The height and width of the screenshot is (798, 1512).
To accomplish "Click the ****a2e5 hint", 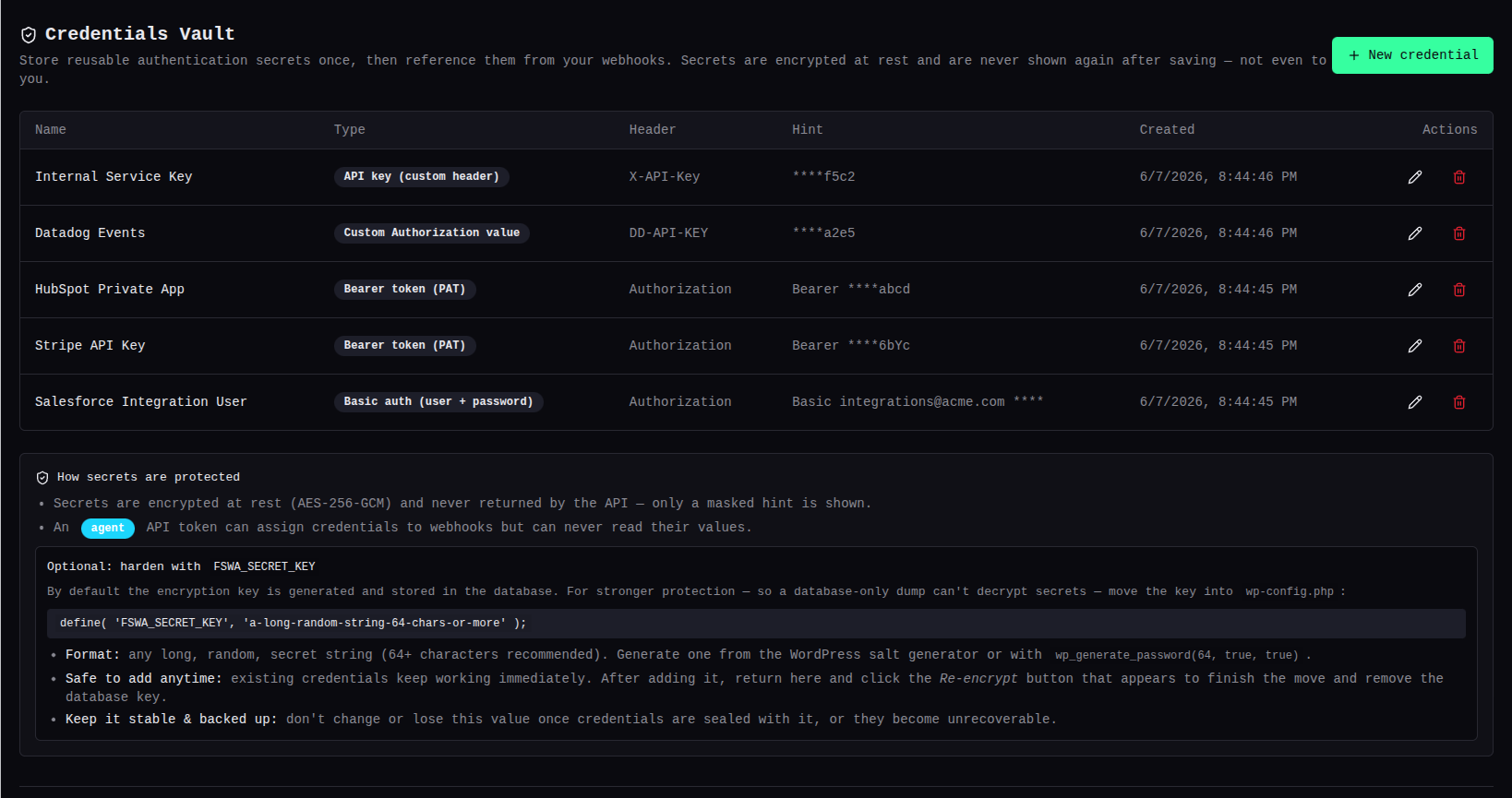I will tap(823, 233).
